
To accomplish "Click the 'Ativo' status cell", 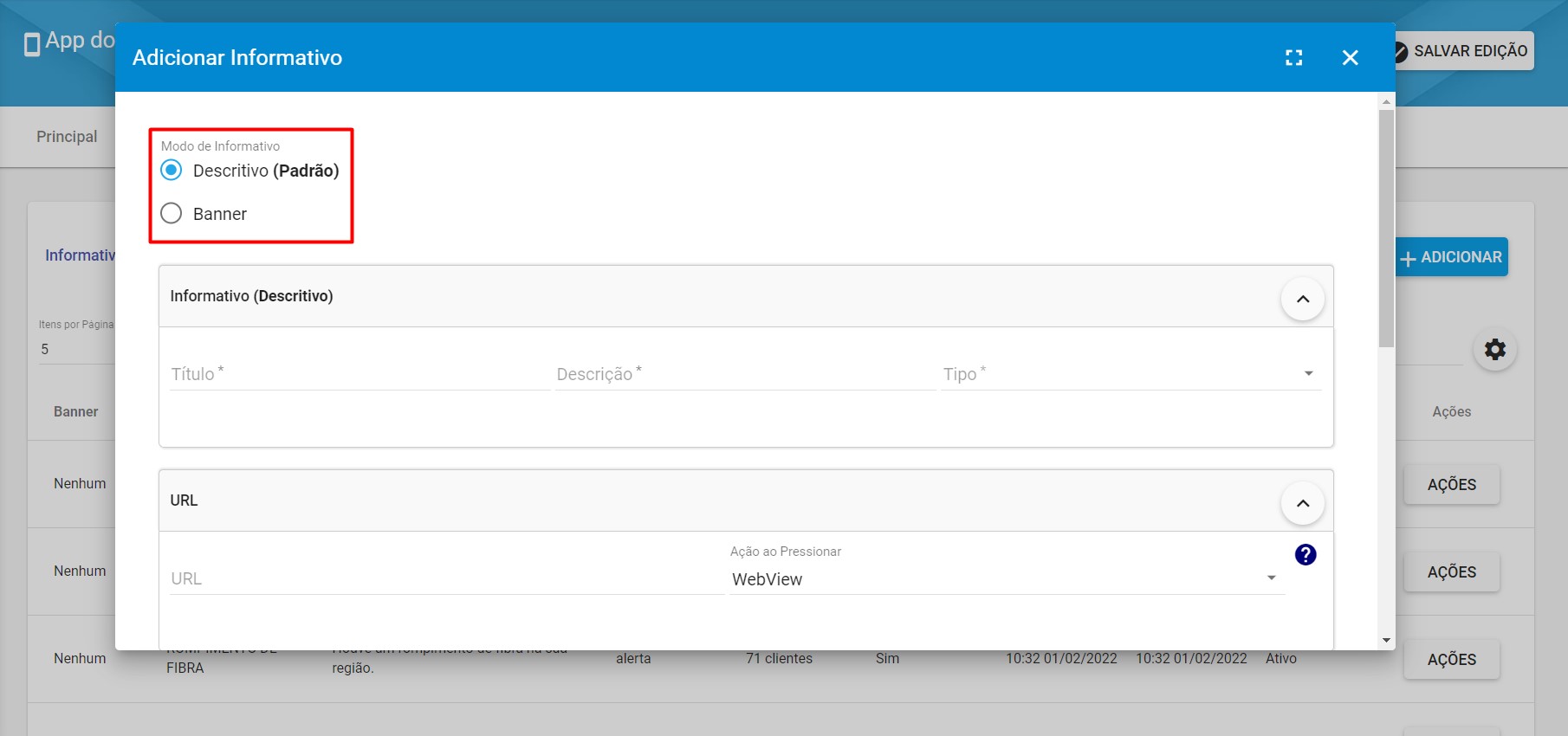I will point(1281,659).
